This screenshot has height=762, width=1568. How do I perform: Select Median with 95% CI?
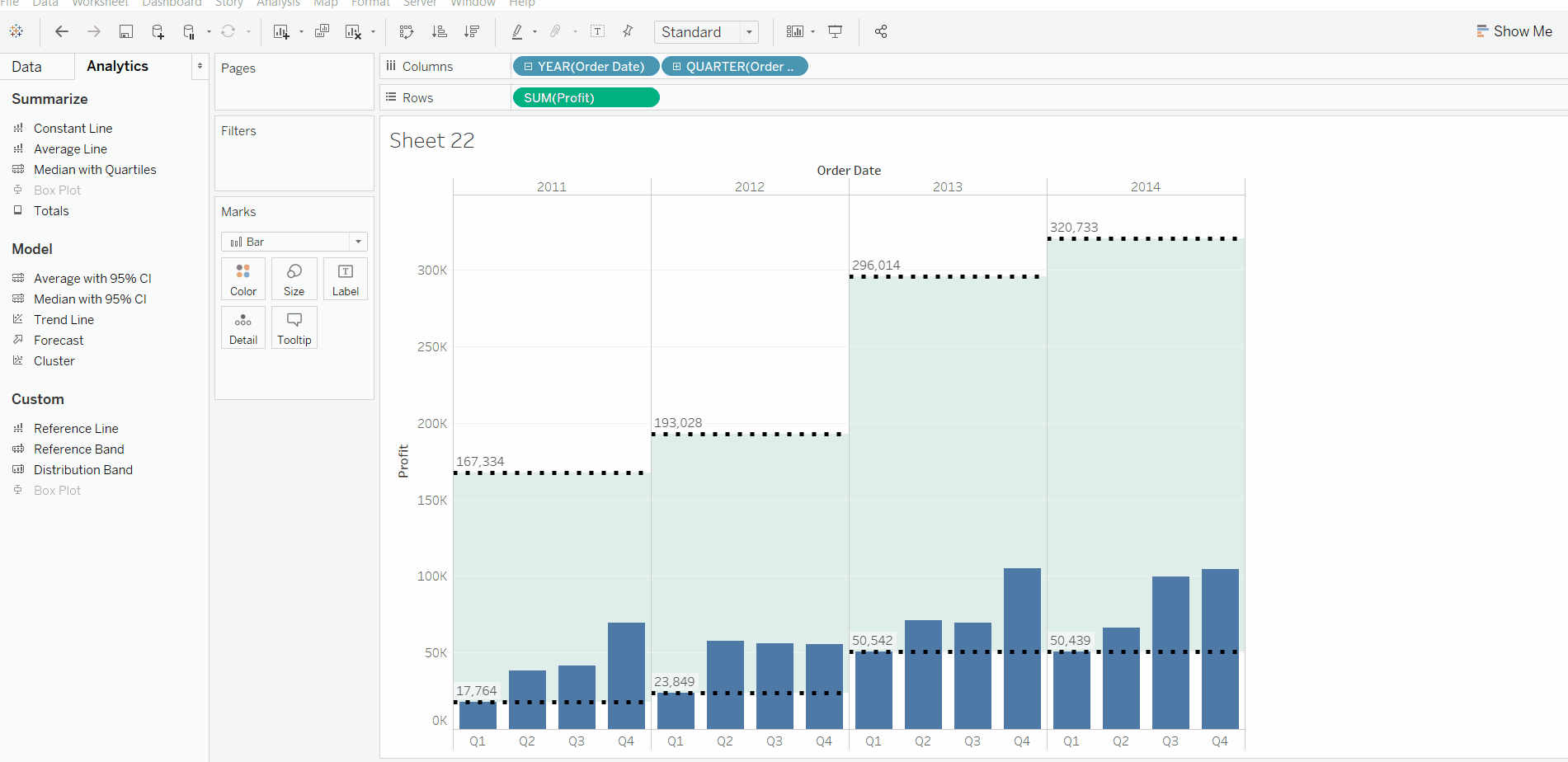click(90, 299)
